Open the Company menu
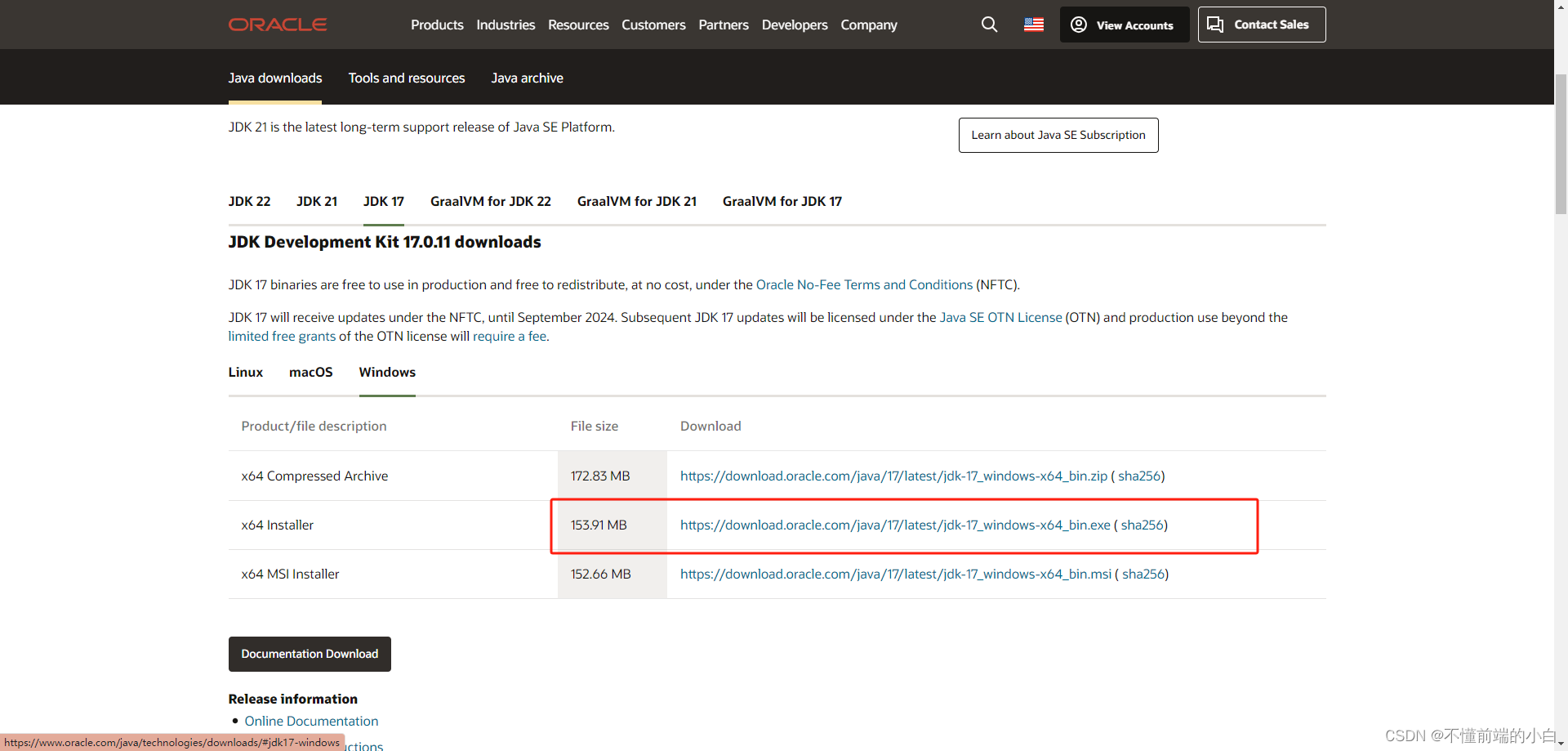Viewport: 1568px width, 751px height. point(869,25)
